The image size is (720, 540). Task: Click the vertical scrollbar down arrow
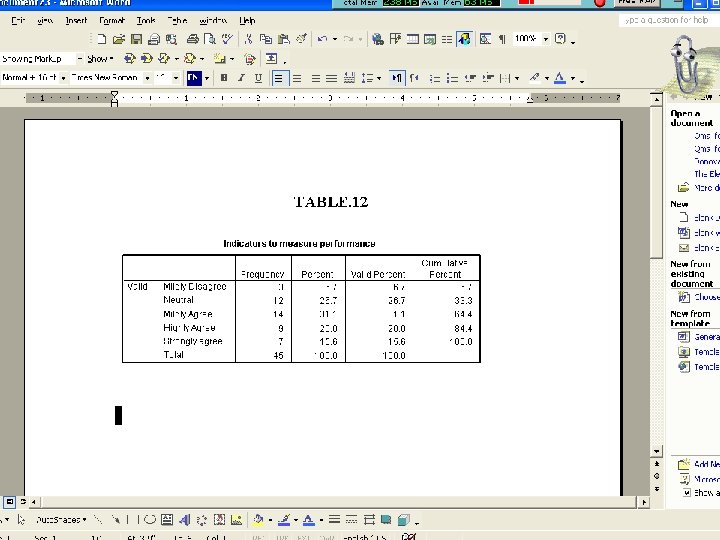[x=656, y=451]
